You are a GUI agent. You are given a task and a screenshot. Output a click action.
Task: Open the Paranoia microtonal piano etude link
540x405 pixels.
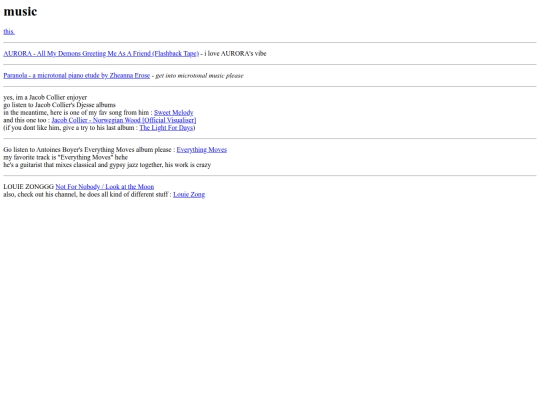pyautogui.click(x=77, y=75)
